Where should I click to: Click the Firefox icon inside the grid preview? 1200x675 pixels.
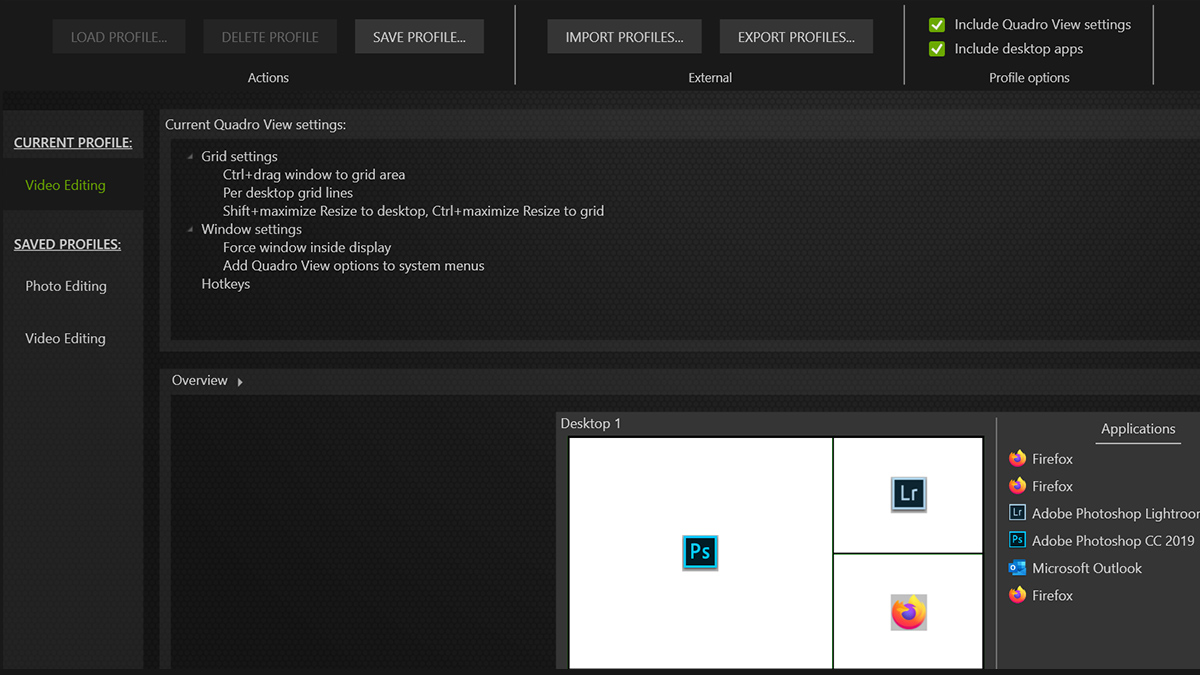907,612
